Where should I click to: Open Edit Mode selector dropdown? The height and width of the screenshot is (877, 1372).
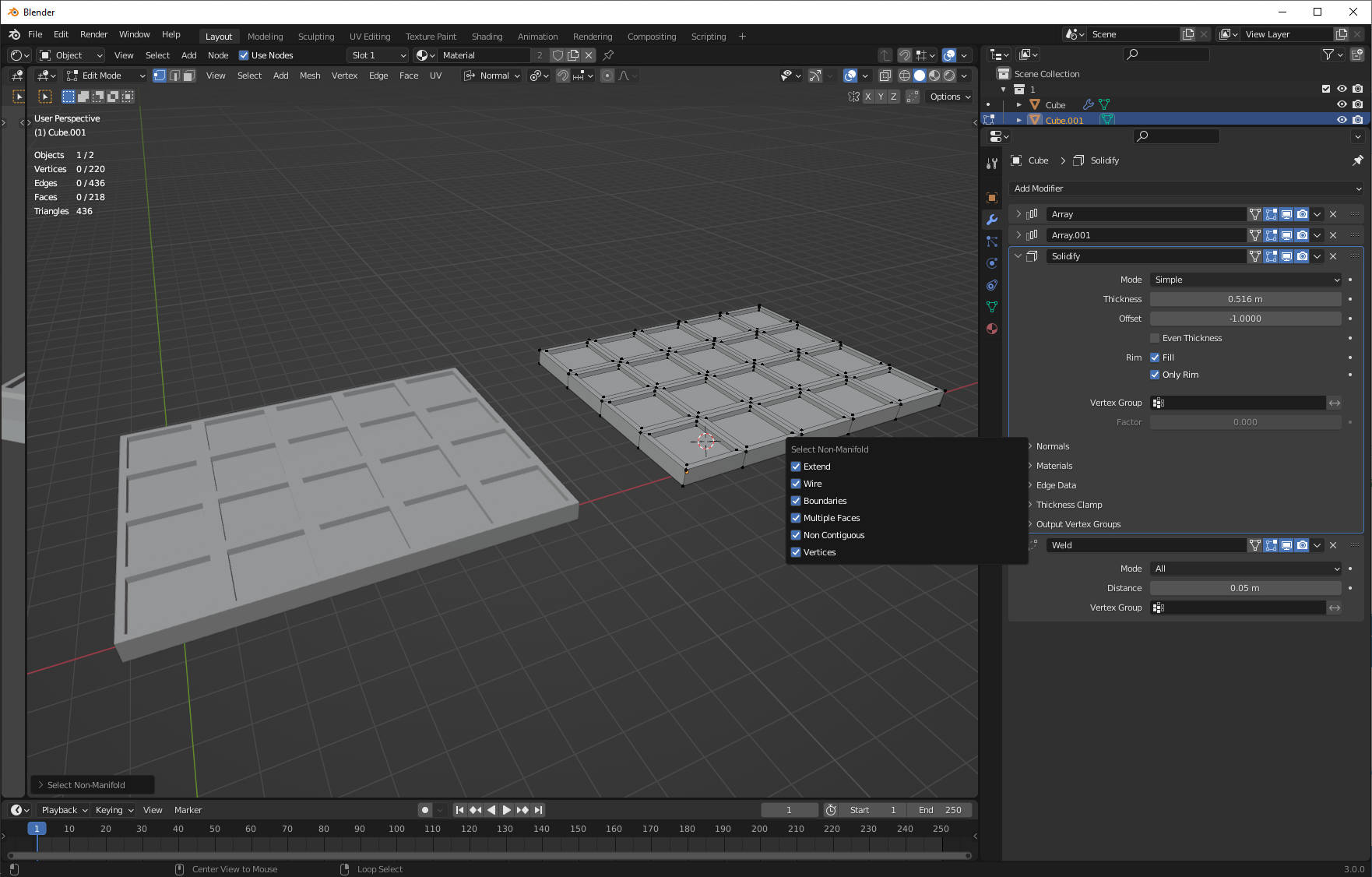coord(106,76)
